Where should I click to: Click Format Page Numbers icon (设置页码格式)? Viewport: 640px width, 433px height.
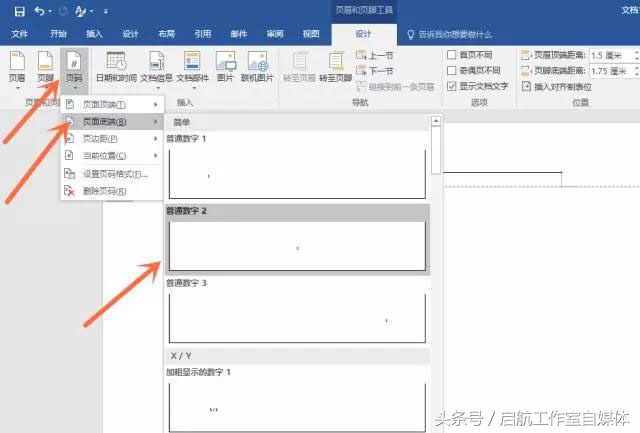point(69,174)
